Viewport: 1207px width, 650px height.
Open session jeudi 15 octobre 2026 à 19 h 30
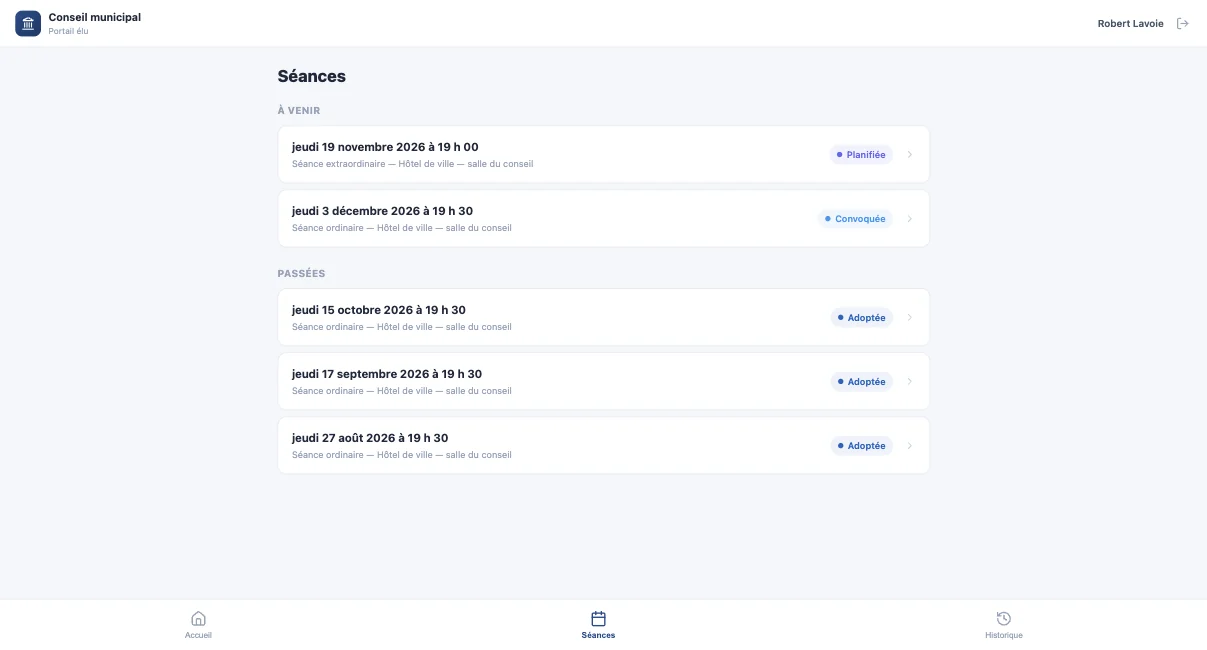coord(603,317)
